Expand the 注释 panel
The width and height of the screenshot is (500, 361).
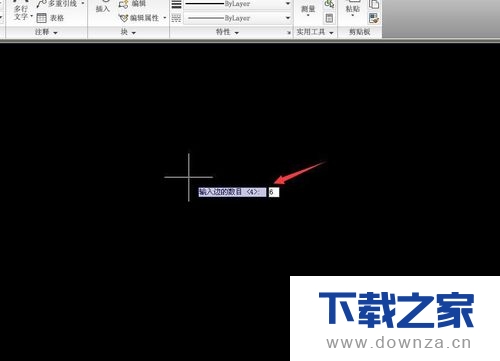click(x=46, y=32)
